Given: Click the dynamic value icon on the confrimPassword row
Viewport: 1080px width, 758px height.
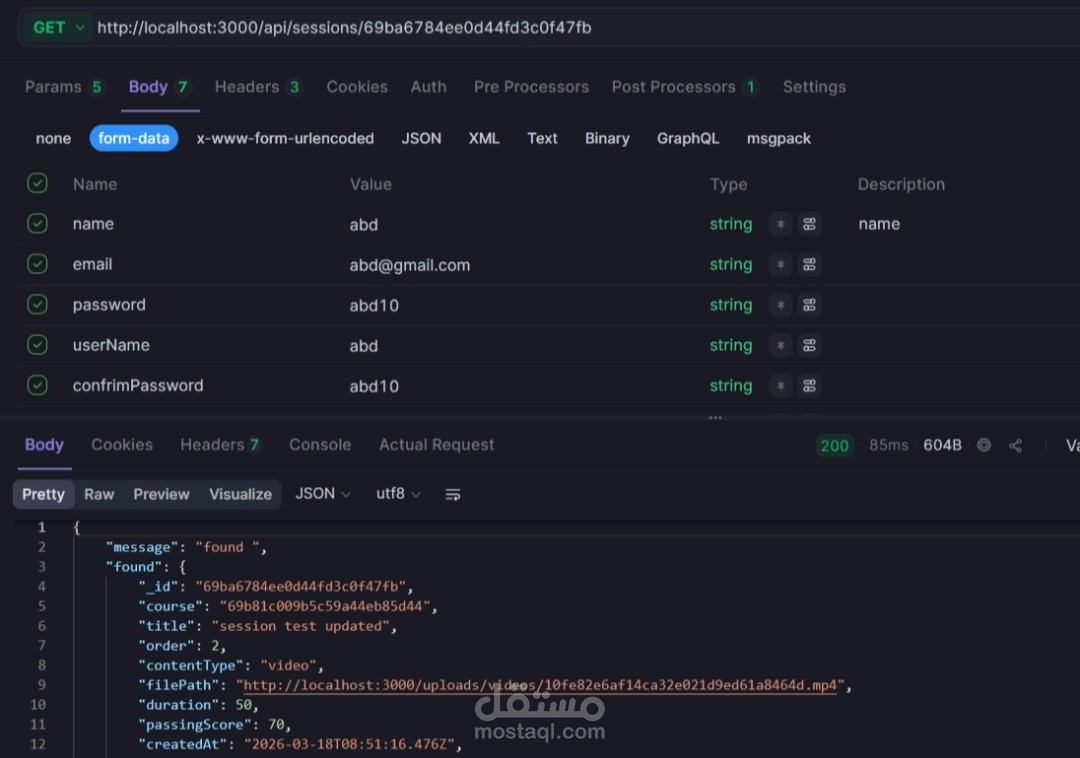Looking at the screenshot, I should 809,385.
